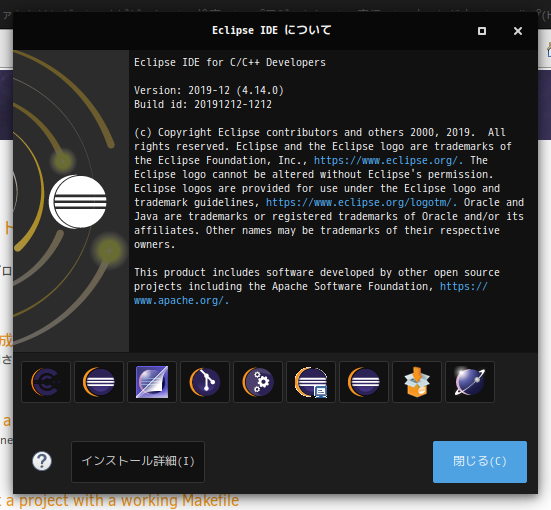Open the planet orbit feature icon
Image resolution: width=551 pixels, height=510 pixels.
470,382
